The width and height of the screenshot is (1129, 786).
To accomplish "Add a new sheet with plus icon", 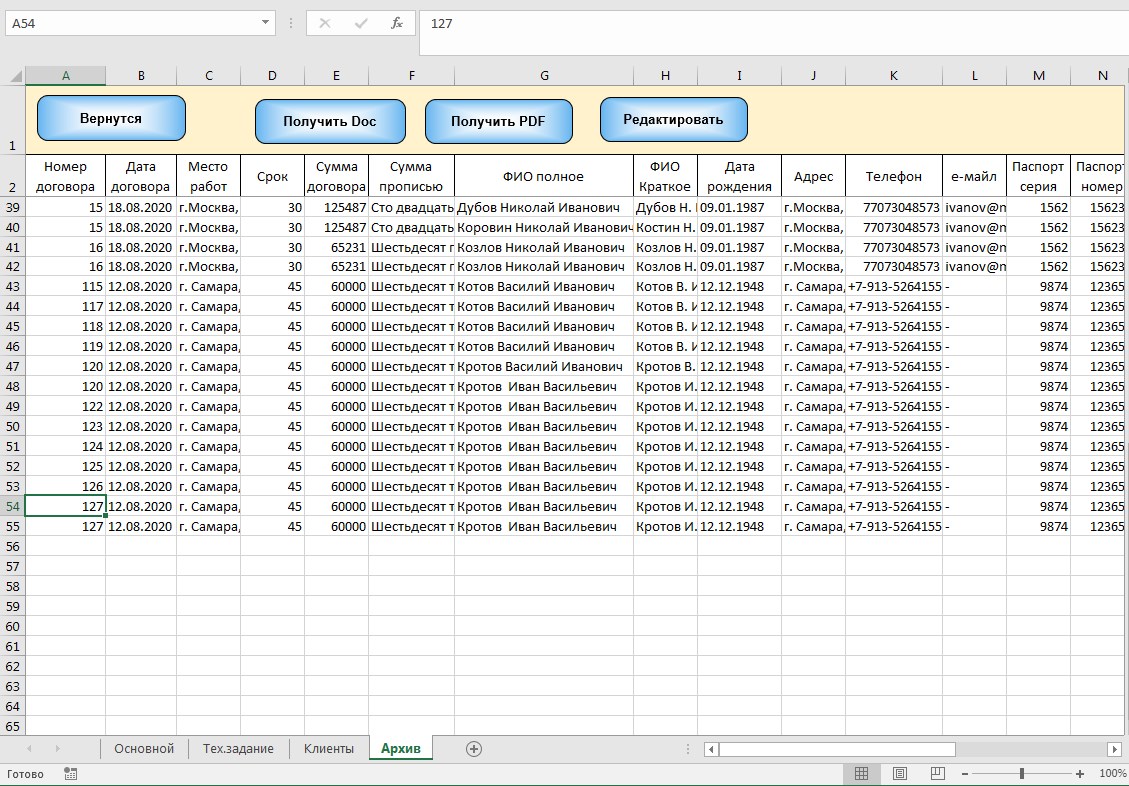I will coord(474,749).
